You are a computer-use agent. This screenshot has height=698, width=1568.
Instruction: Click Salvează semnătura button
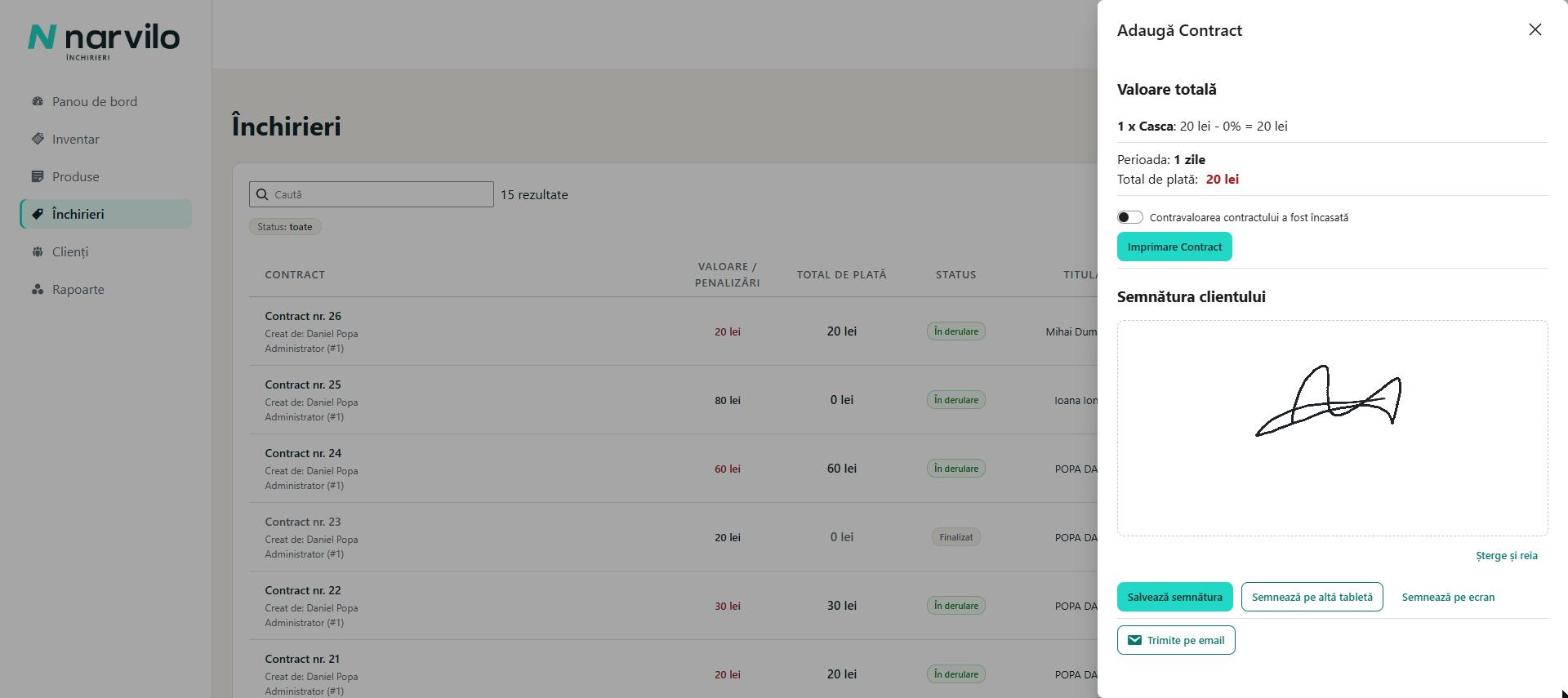coord(1175,597)
